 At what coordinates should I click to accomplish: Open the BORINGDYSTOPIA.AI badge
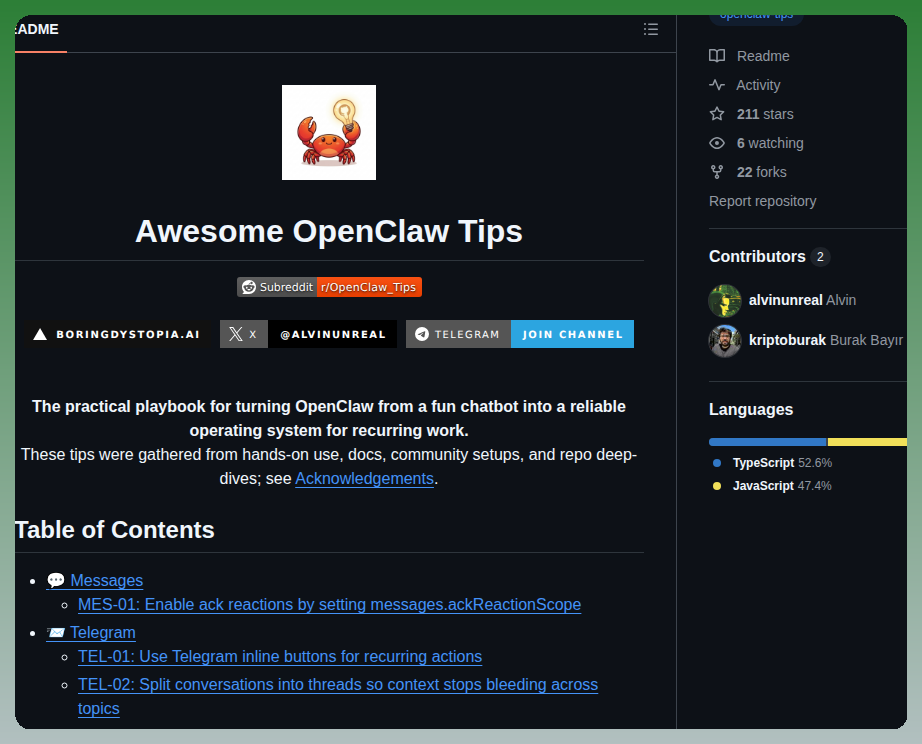[x=117, y=334]
